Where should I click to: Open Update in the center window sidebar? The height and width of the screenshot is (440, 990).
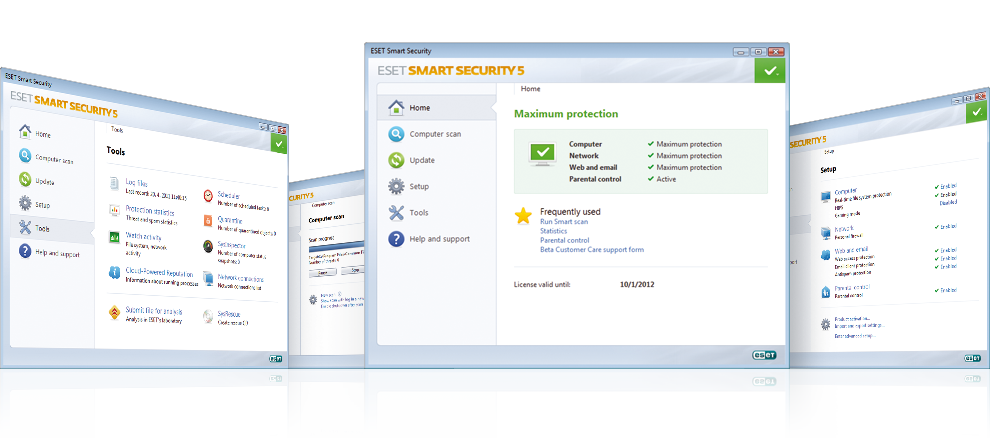(x=438, y=160)
